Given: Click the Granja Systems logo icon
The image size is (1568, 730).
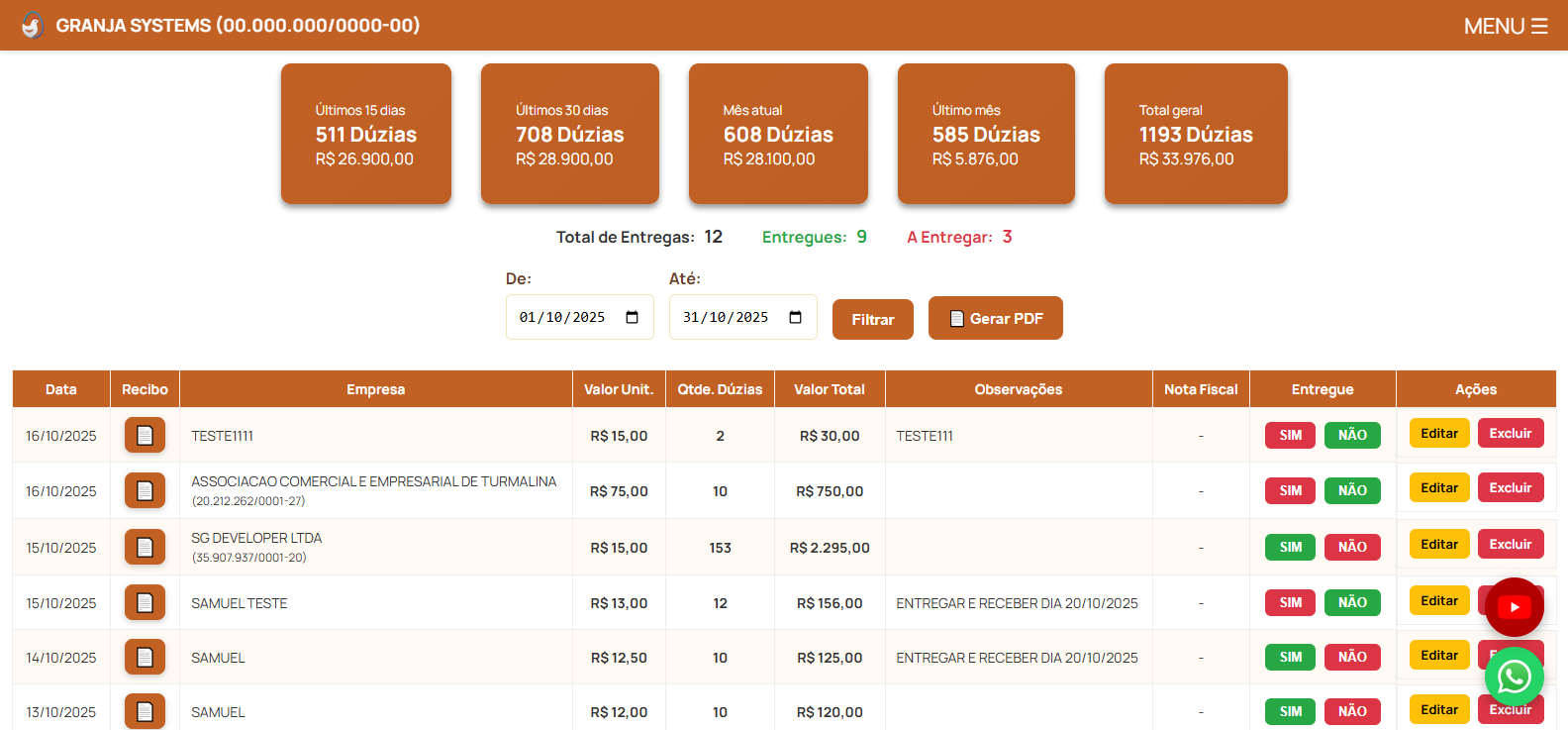Looking at the screenshot, I should pyautogui.click(x=32, y=26).
